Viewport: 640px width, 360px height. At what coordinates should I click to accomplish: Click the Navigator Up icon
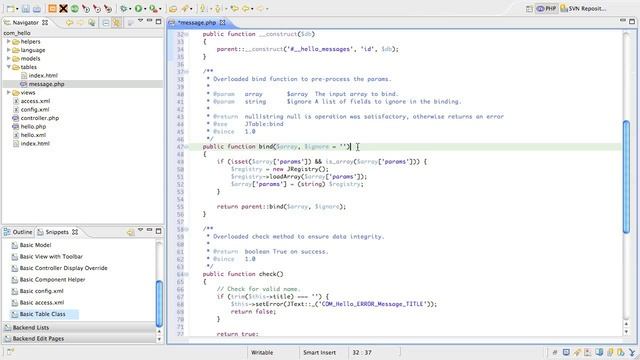[x=91, y=23]
